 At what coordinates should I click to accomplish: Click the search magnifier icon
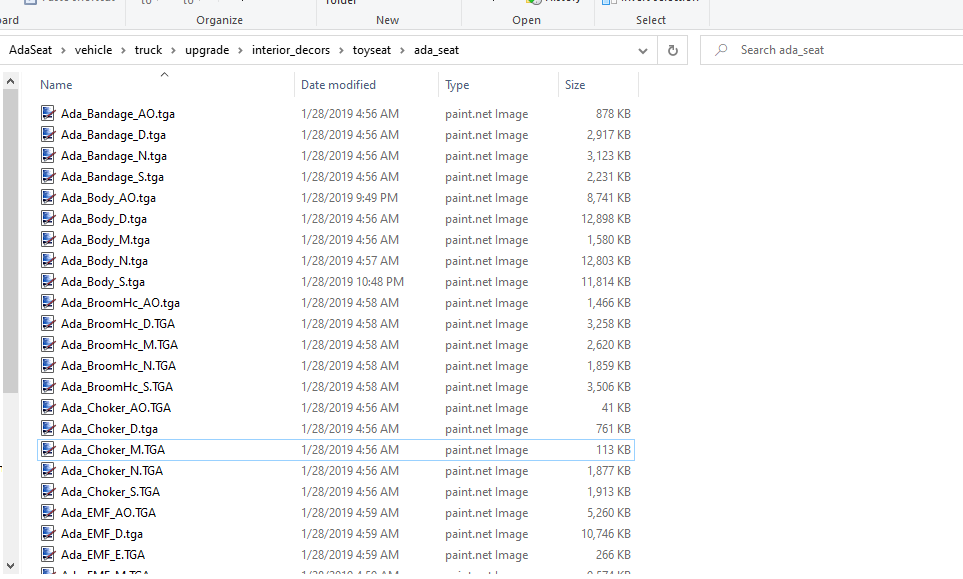722,50
